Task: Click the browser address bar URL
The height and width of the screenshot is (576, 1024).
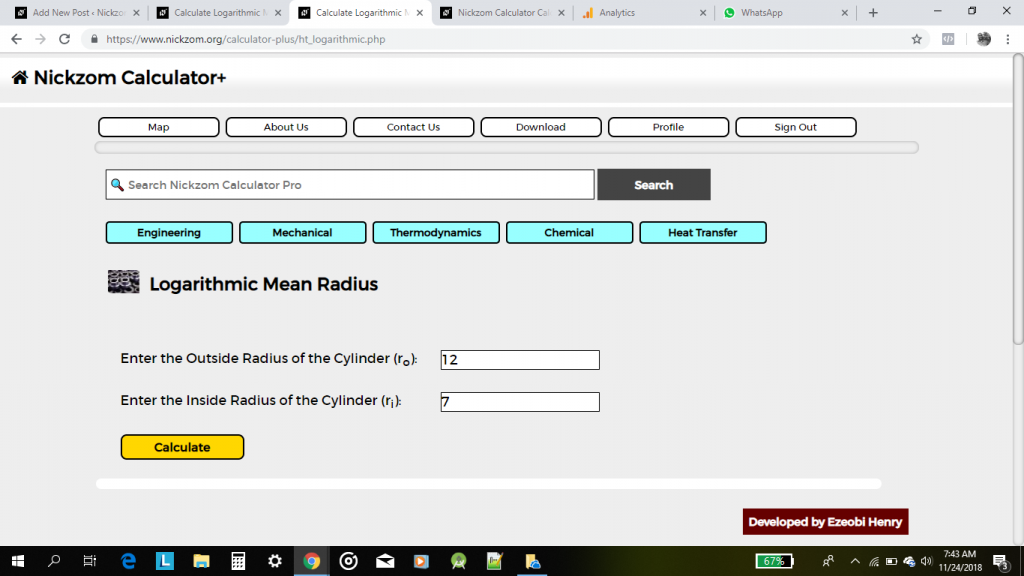Action: pos(246,39)
